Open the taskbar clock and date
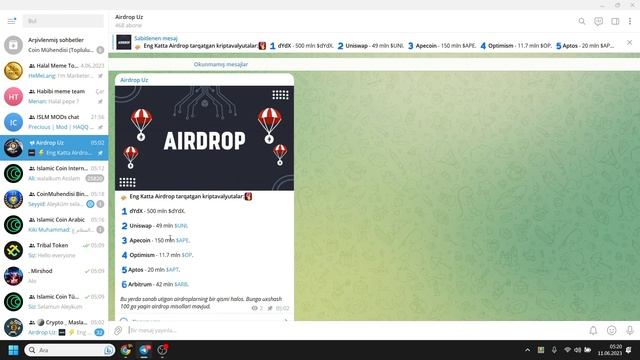The image size is (640, 360). point(609,350)
